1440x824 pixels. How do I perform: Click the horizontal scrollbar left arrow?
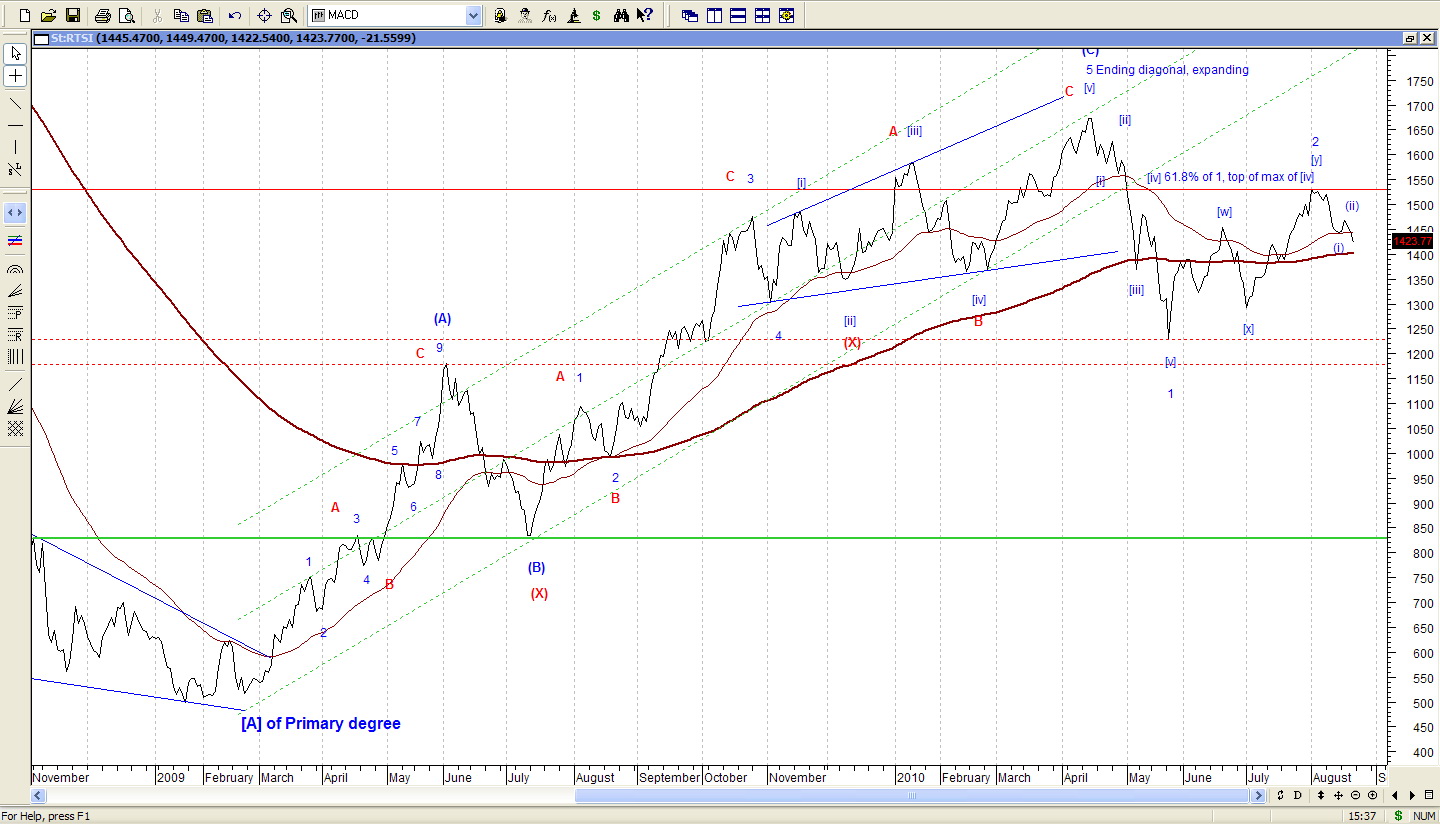pyautogui.click(x=39, y=795)
